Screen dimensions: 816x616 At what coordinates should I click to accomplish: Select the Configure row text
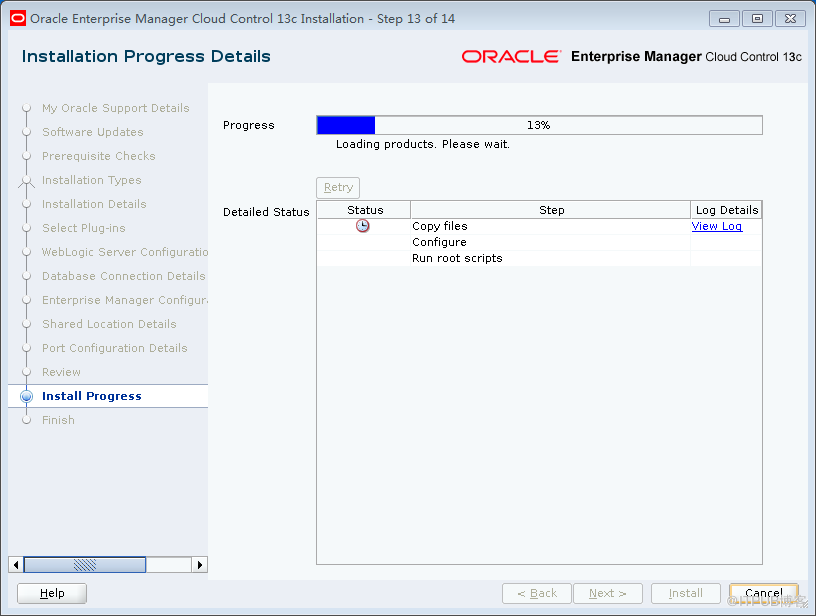(439, 242)
